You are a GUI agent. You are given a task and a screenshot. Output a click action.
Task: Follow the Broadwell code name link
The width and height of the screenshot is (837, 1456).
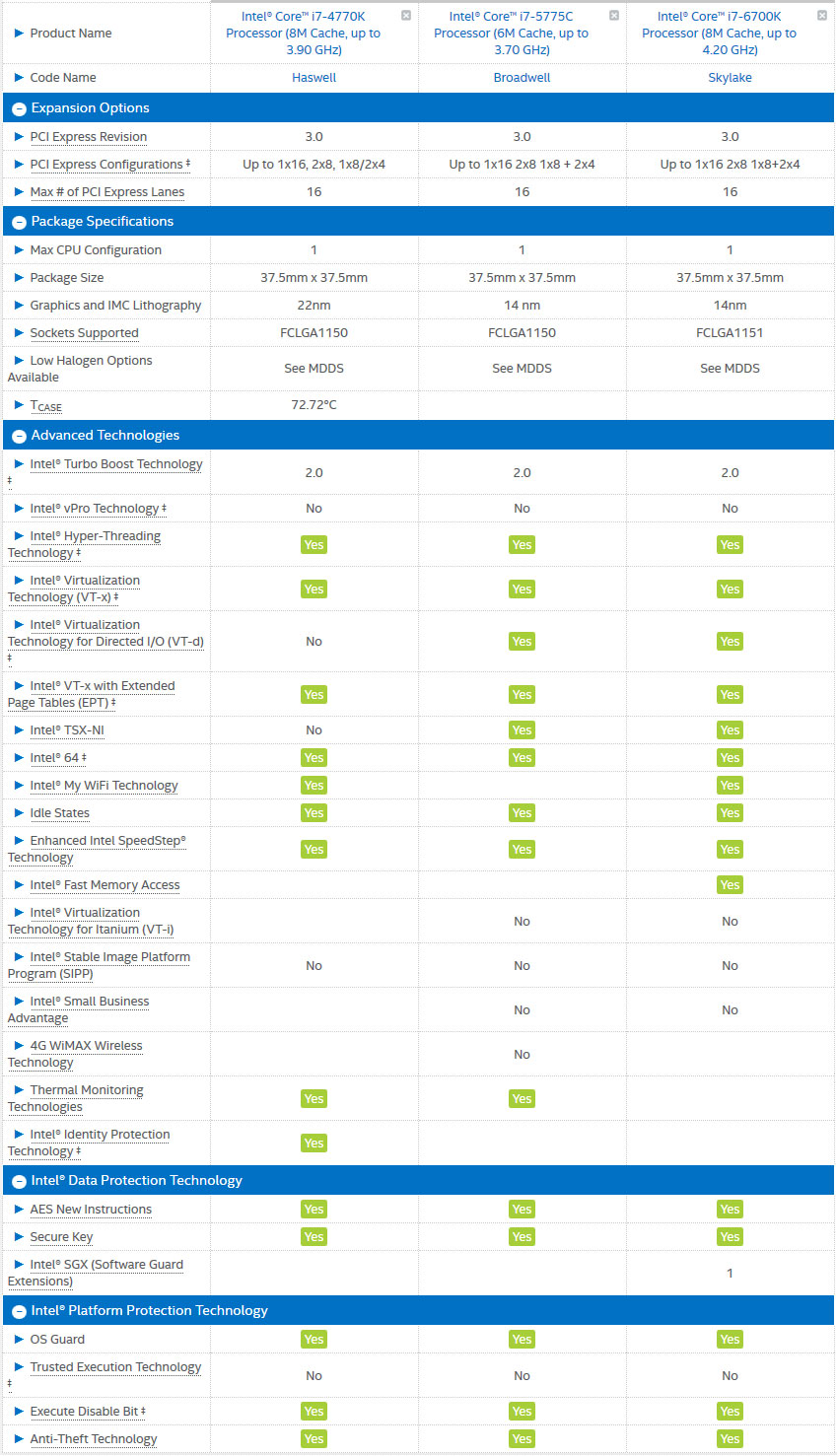pyautogui.click(x=523, y=78)
